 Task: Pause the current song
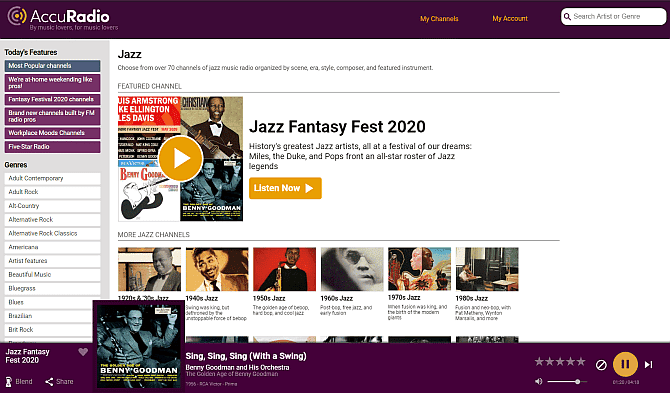tap(625, 364)
